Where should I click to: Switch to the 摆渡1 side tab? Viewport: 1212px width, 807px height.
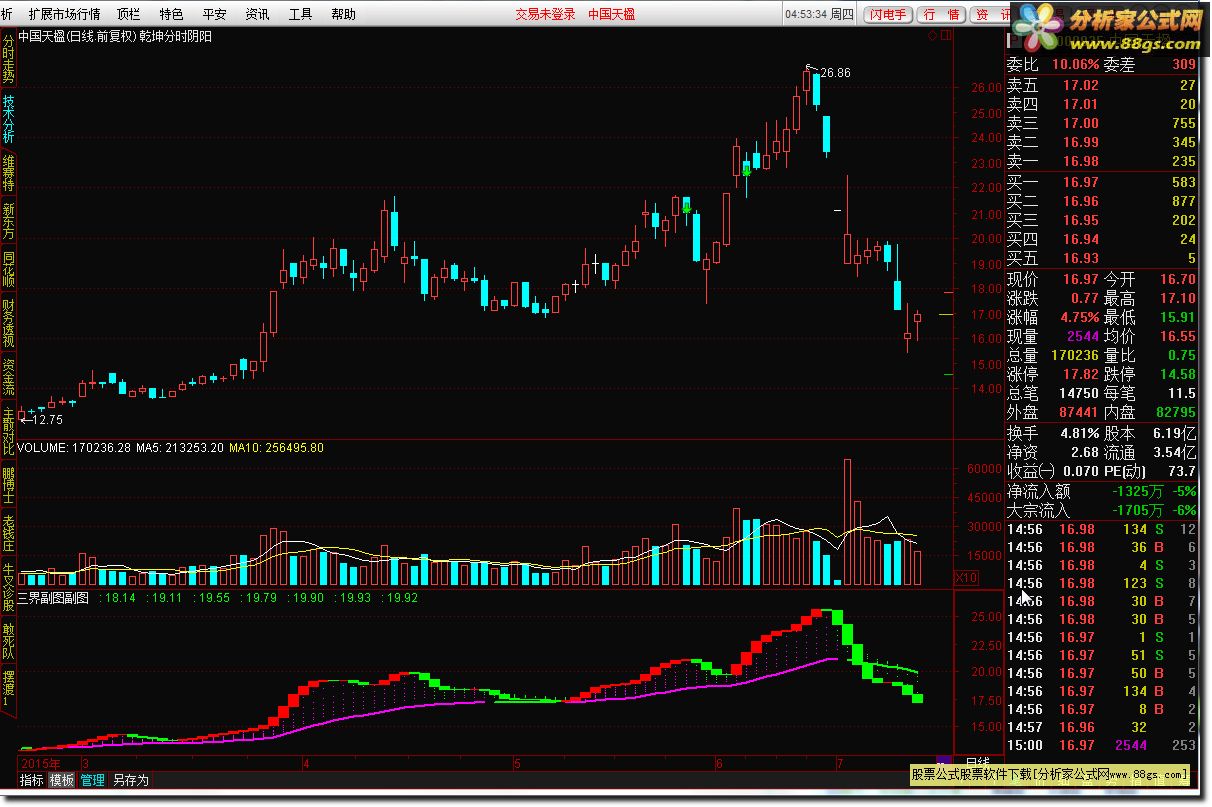(x=8, y=690)
